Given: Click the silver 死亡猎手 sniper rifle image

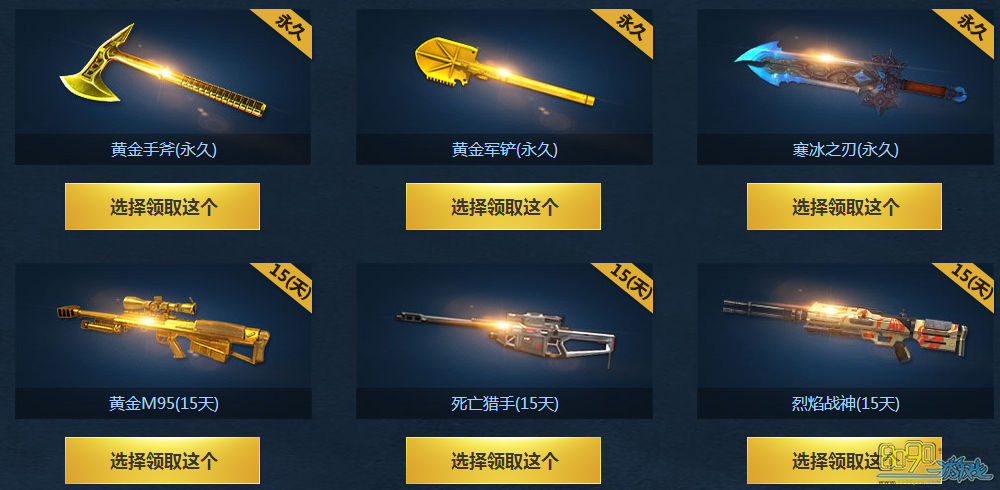Looking at the screenshot, I should click(504, 336).
